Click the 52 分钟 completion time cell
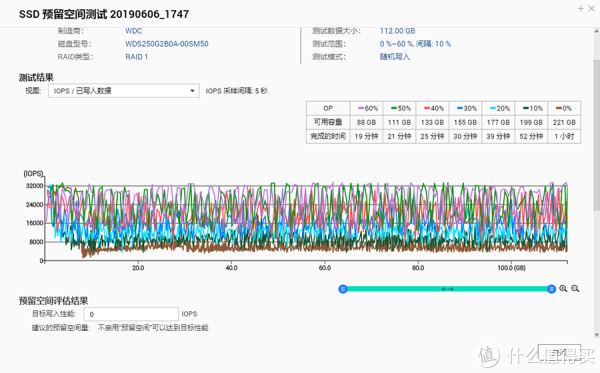The width and height of the screenshot is (600, 373). click(531, 137)
